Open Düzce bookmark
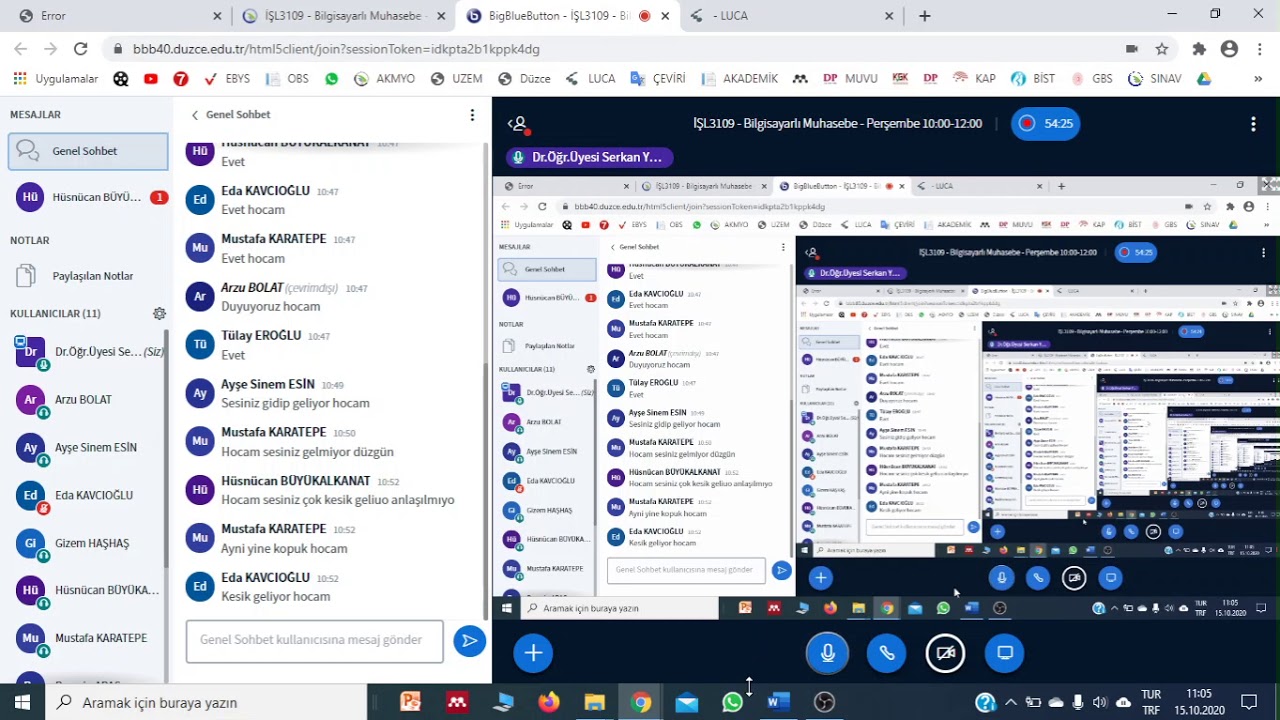 pos(524,79)
